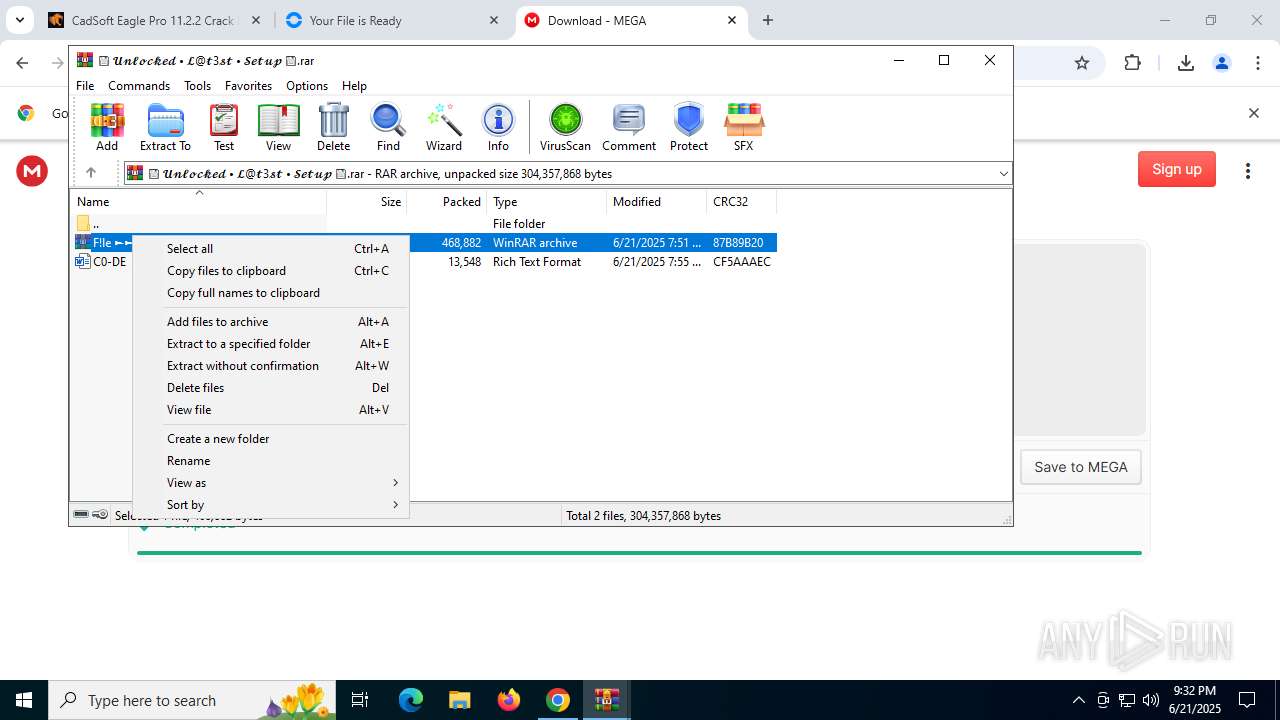Show hidden system tray icons
This screenshot has width=1280, height=720.
click(1078, 700)
